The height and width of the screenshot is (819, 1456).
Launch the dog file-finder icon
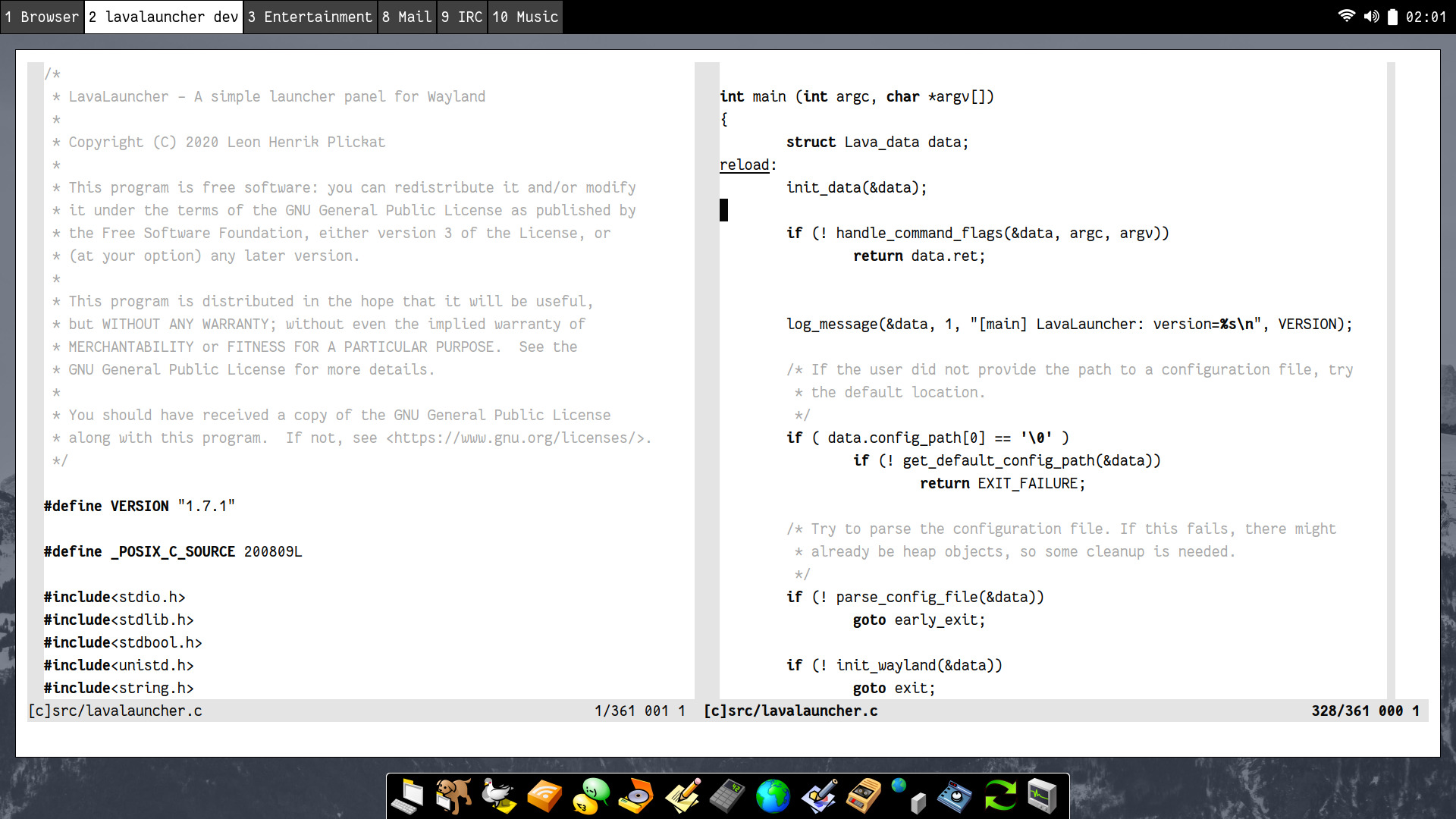453,796
